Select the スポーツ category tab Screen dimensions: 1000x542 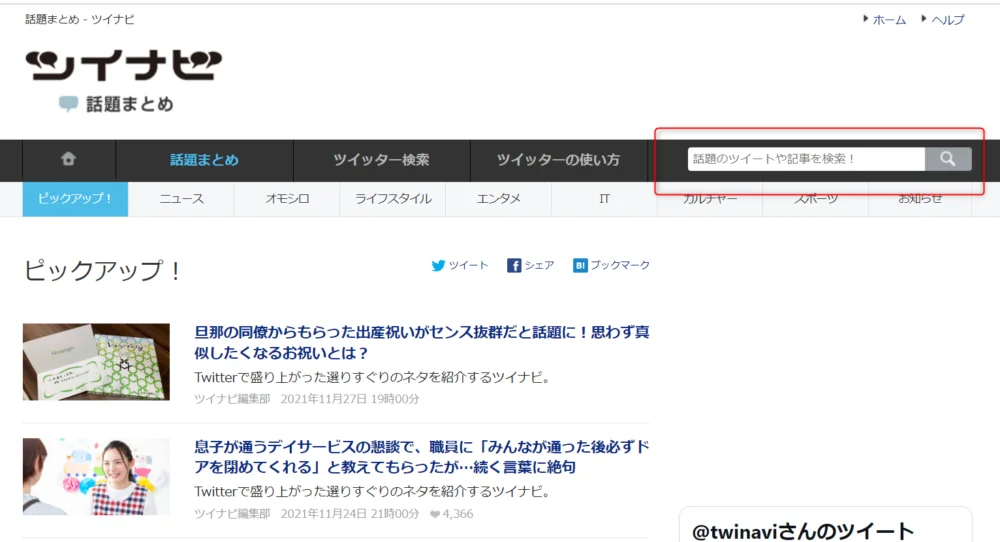pyautogui.click(x=816, y=199)
